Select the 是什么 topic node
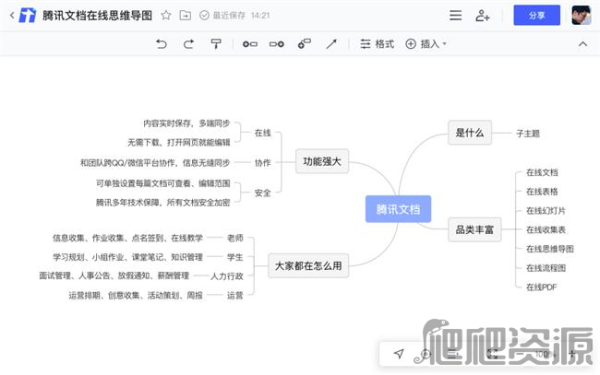This screenshot has height=375, width=600. coord(470,133)
